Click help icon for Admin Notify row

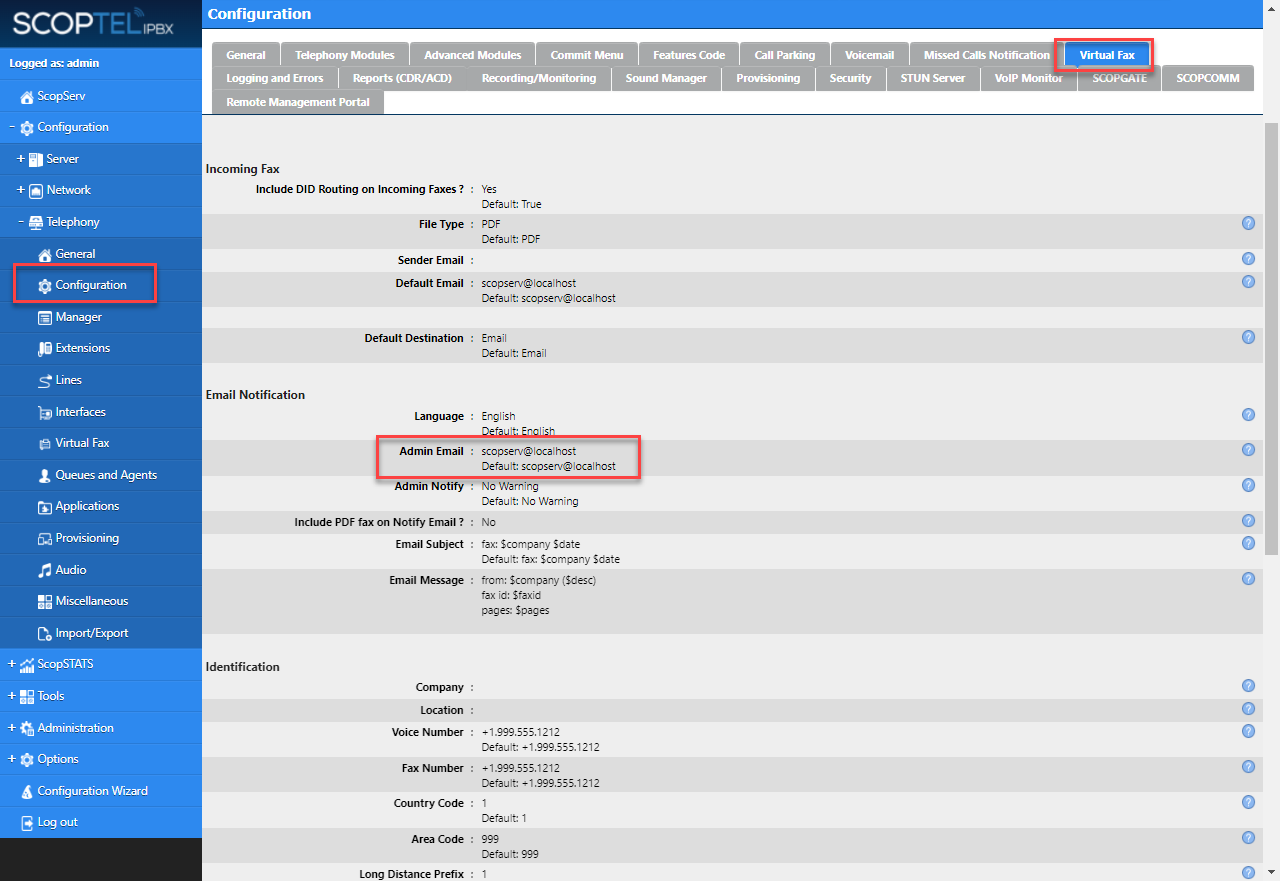tap(1248, 485)
